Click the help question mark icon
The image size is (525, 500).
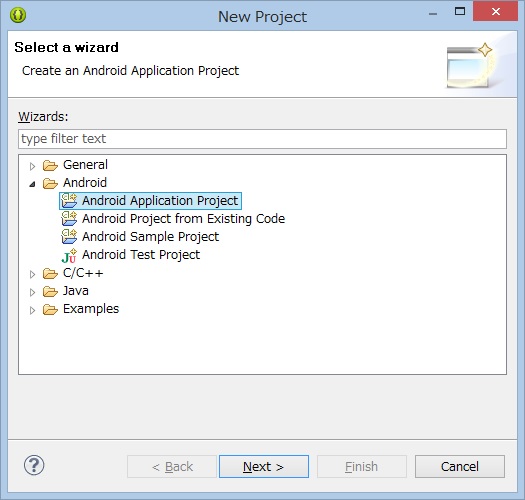[34, 465]
